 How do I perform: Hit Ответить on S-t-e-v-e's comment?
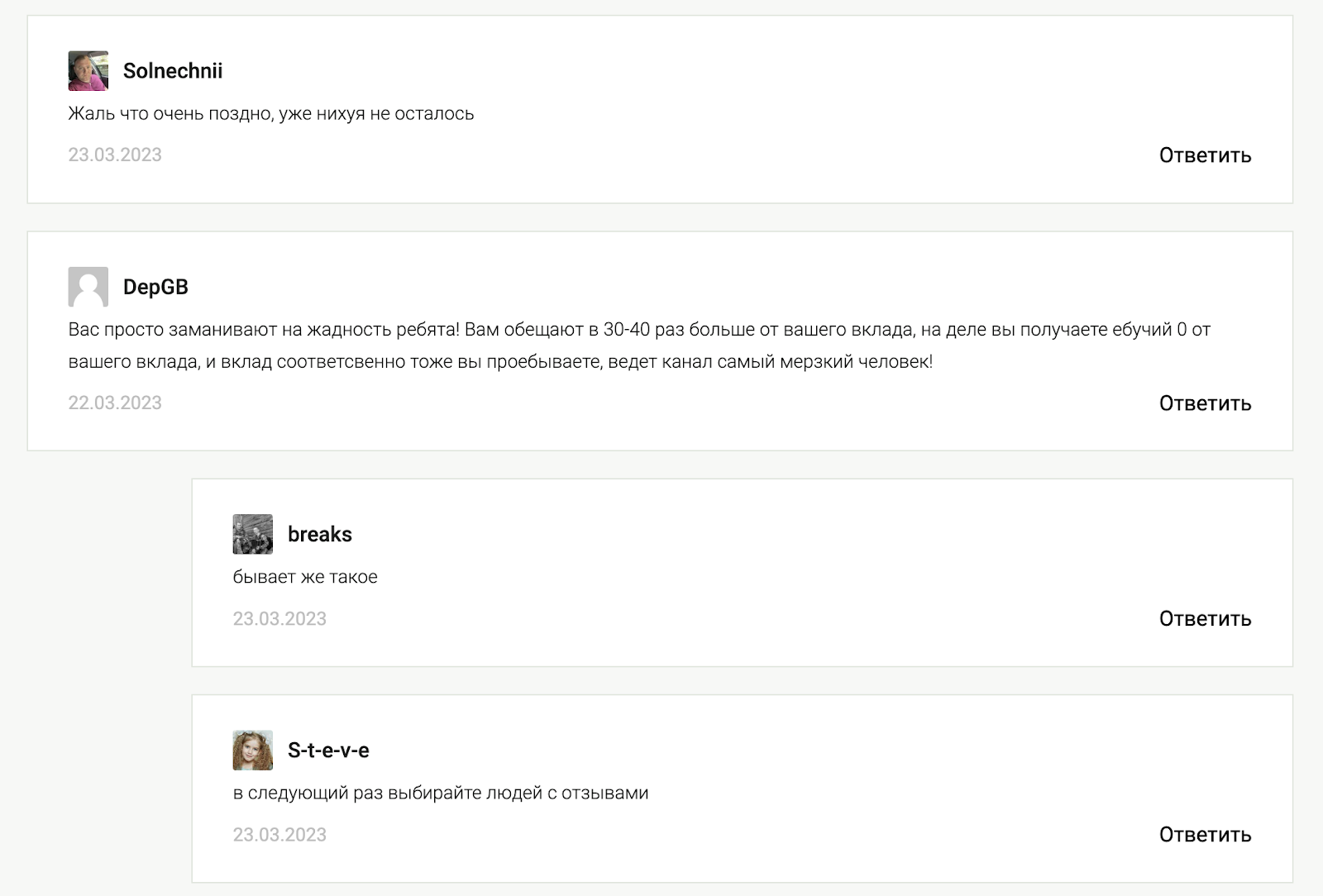(x=1205, y=834)
